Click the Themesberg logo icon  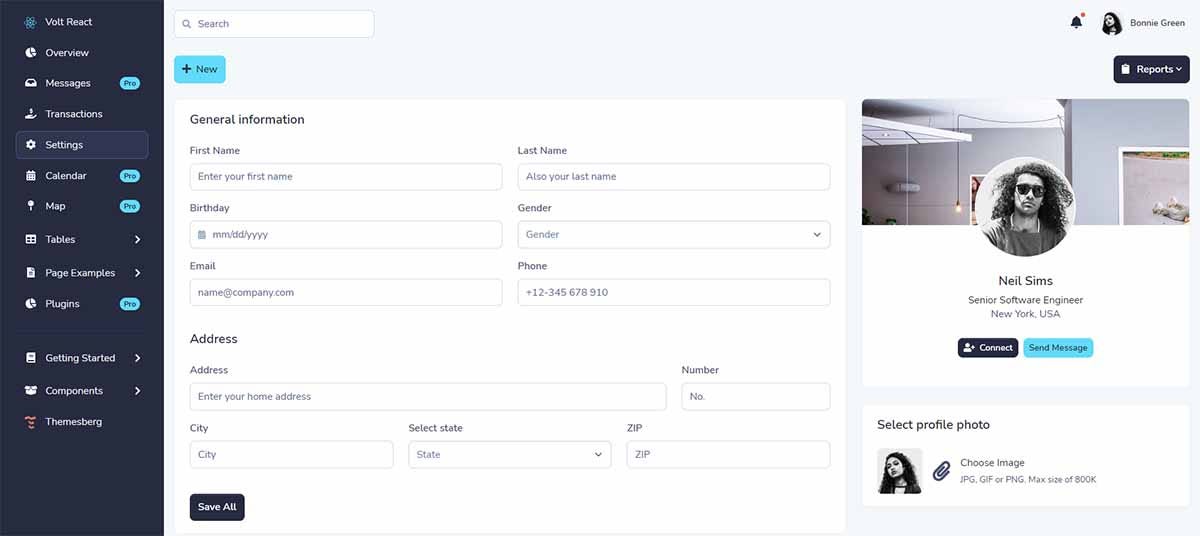(31, 422)
